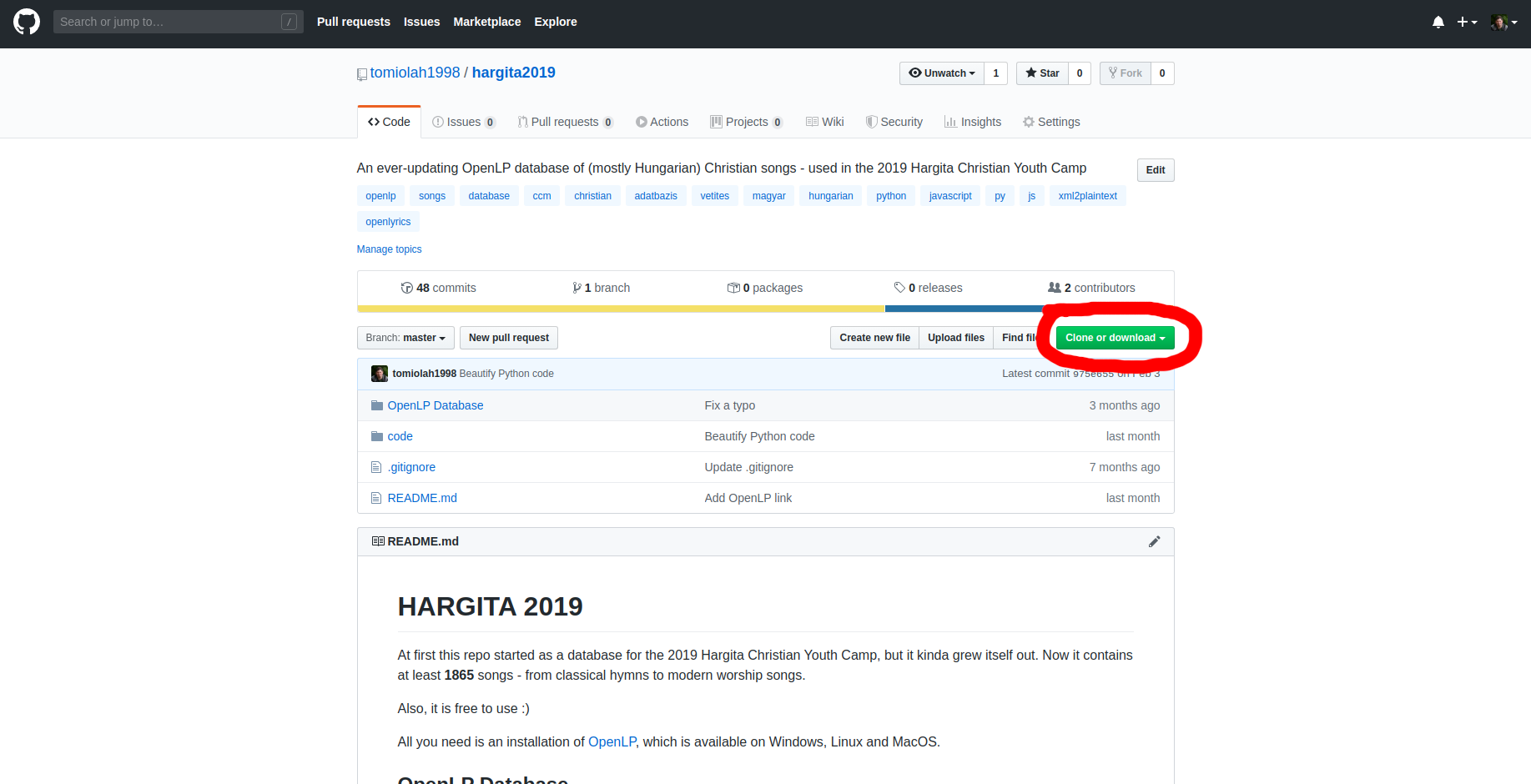
Task: Open tomiolah1998 avatar in latest commit row
Action: tap(380, 374)
